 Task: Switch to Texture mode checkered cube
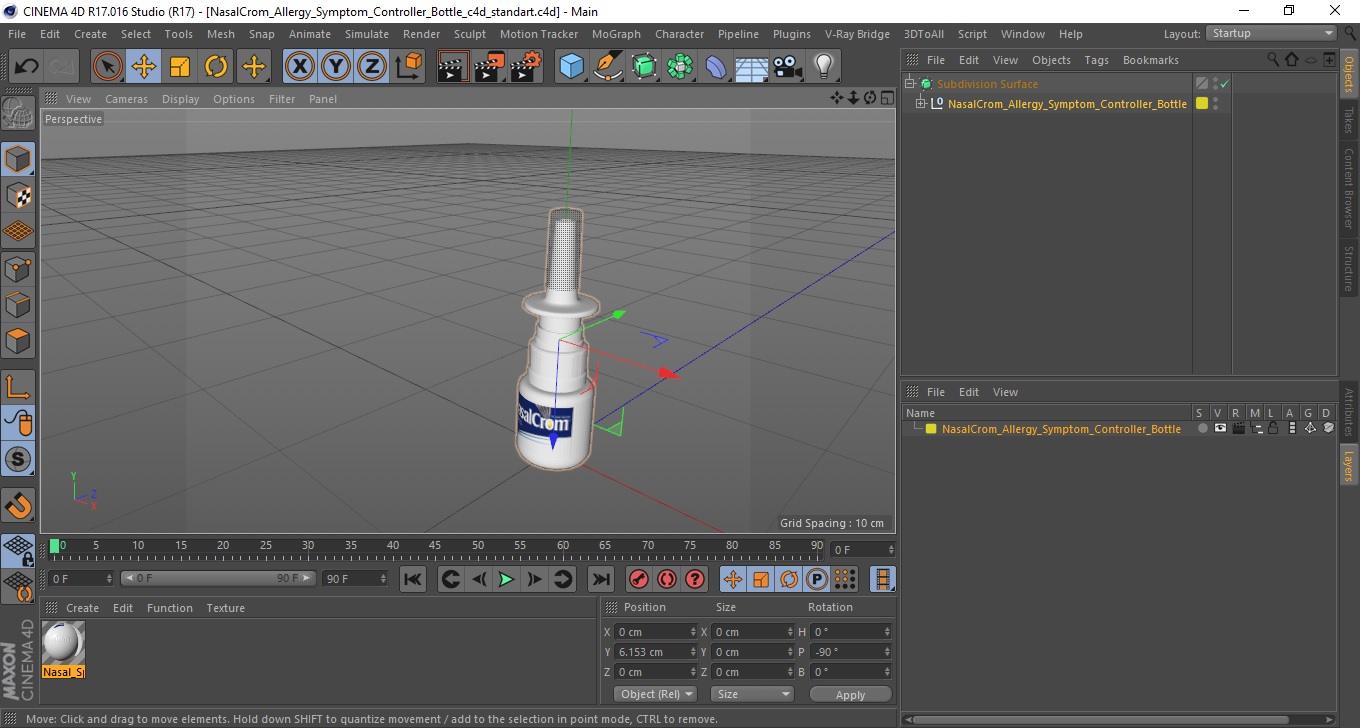[x=18, y=195]
